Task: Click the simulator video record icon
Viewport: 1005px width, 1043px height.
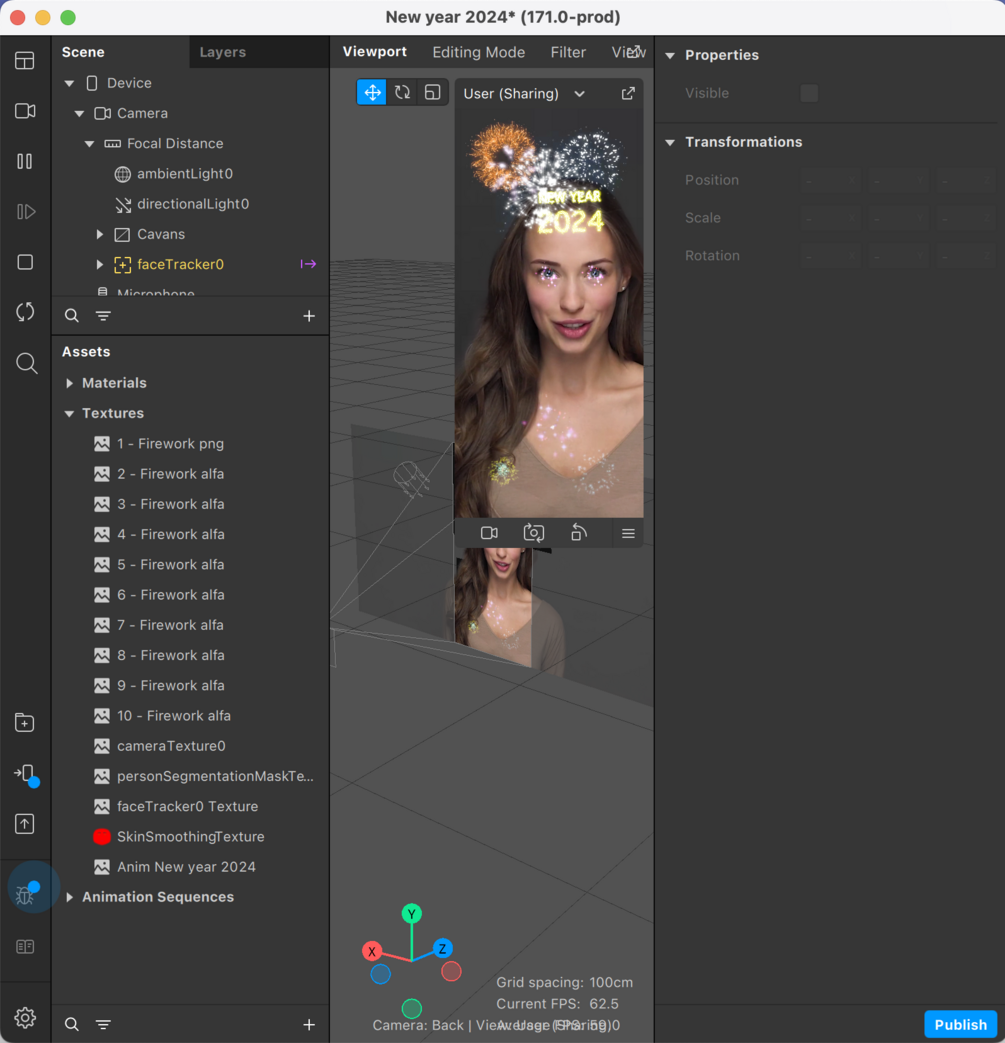Action: click(x=489, y=533)
